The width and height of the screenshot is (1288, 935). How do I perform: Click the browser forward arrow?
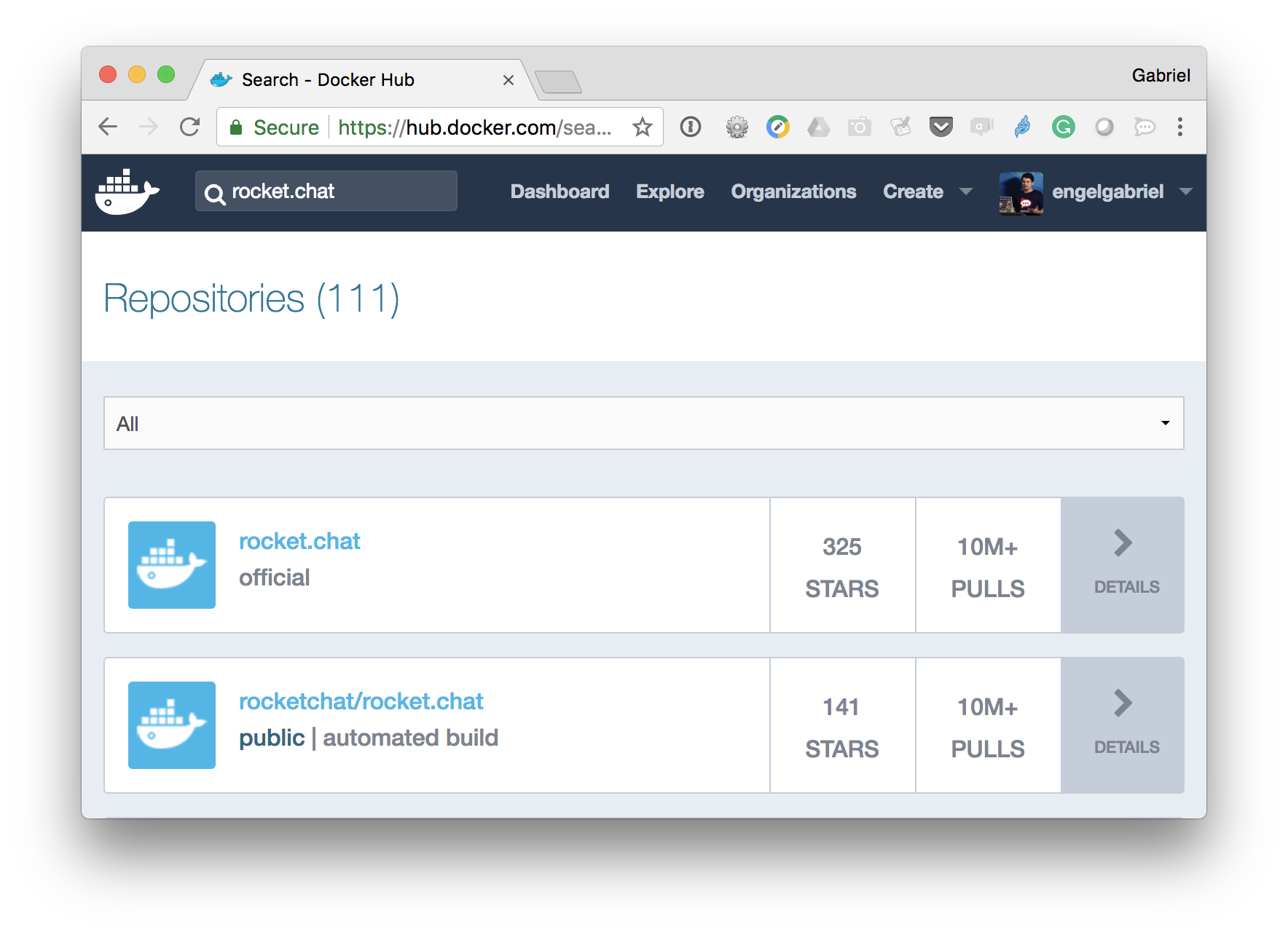pyautogui.click(x=149, y=127)
